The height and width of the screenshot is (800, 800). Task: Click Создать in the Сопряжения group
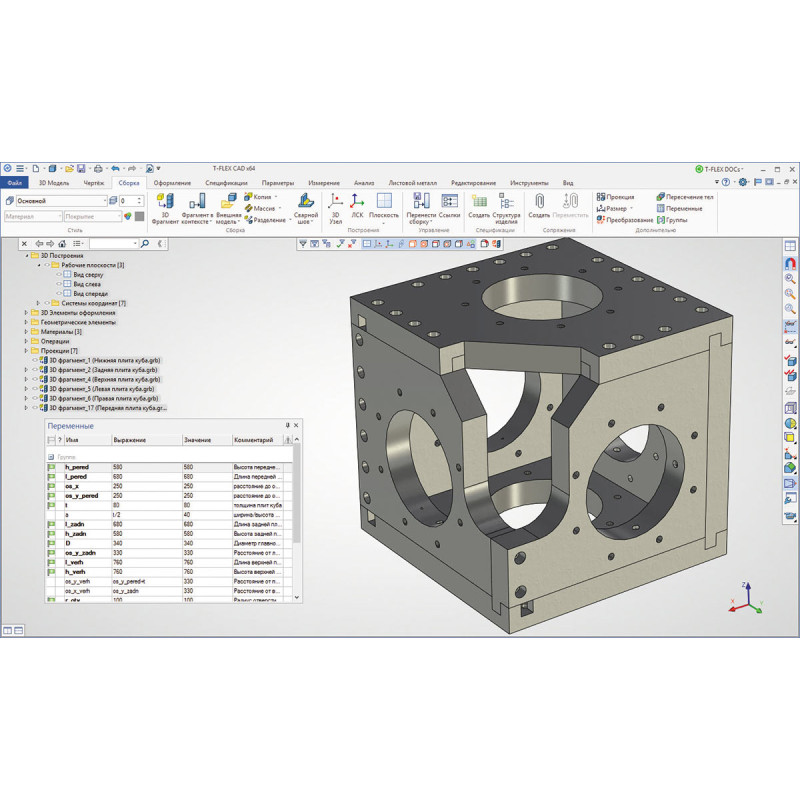click(539, 202)
